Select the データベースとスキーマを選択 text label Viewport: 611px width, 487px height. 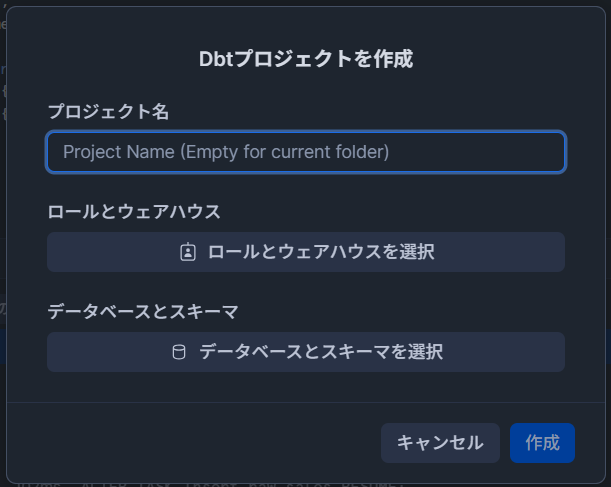click(x=321, y=352)
